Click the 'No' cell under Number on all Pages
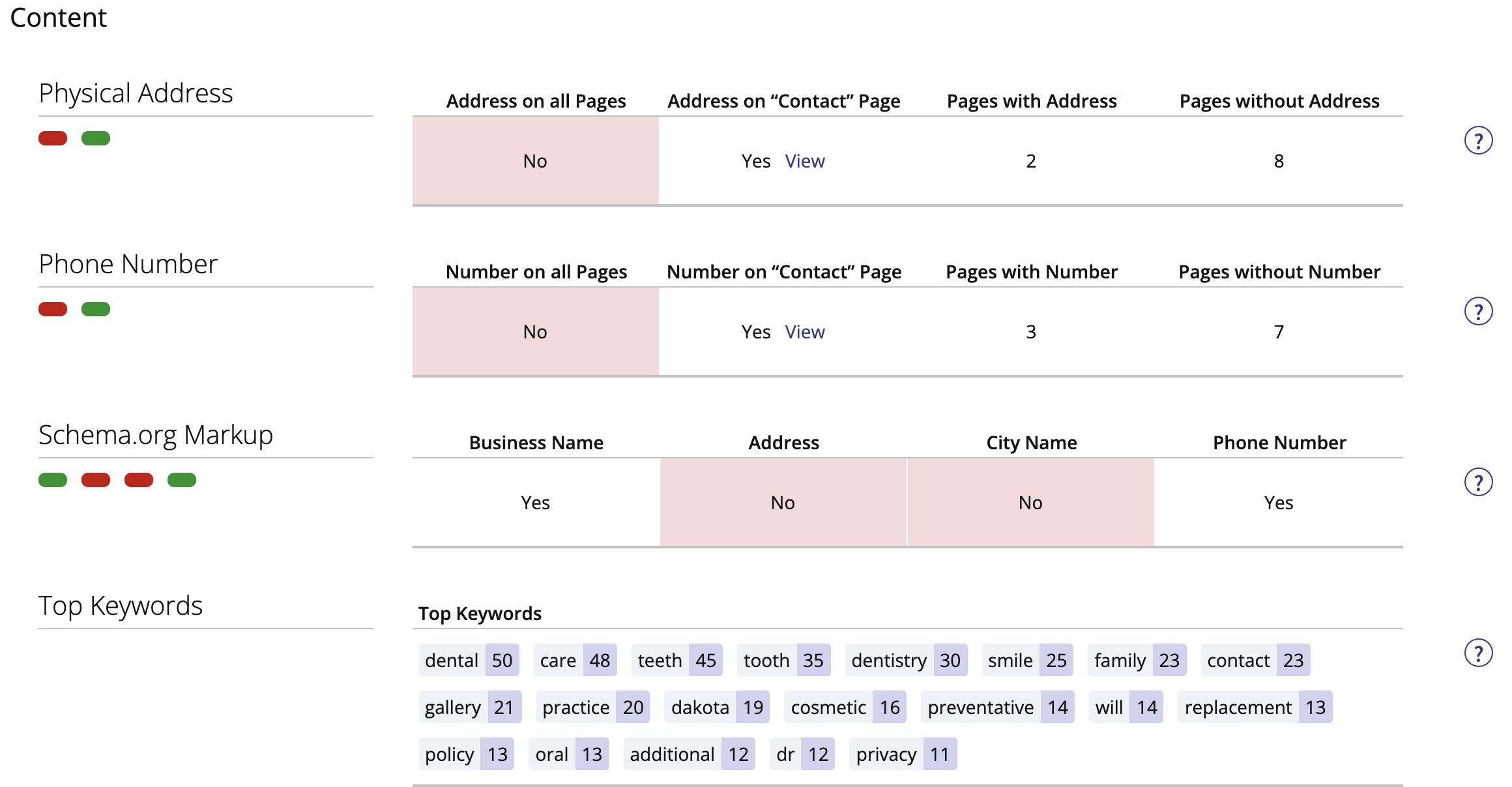 [536, 332]
